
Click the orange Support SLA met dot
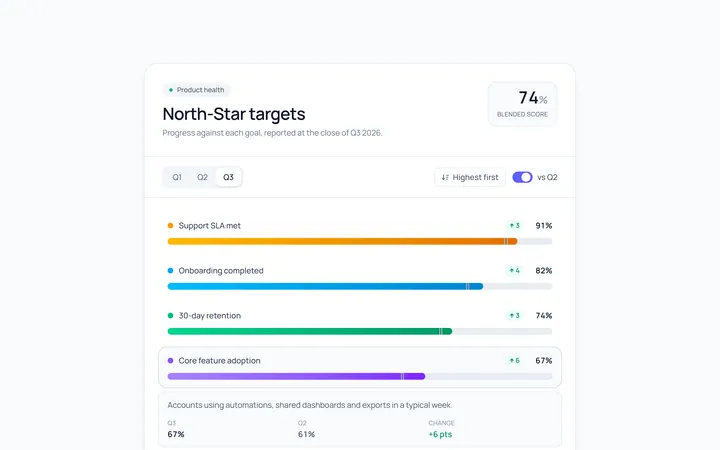[x=170, y=225]
